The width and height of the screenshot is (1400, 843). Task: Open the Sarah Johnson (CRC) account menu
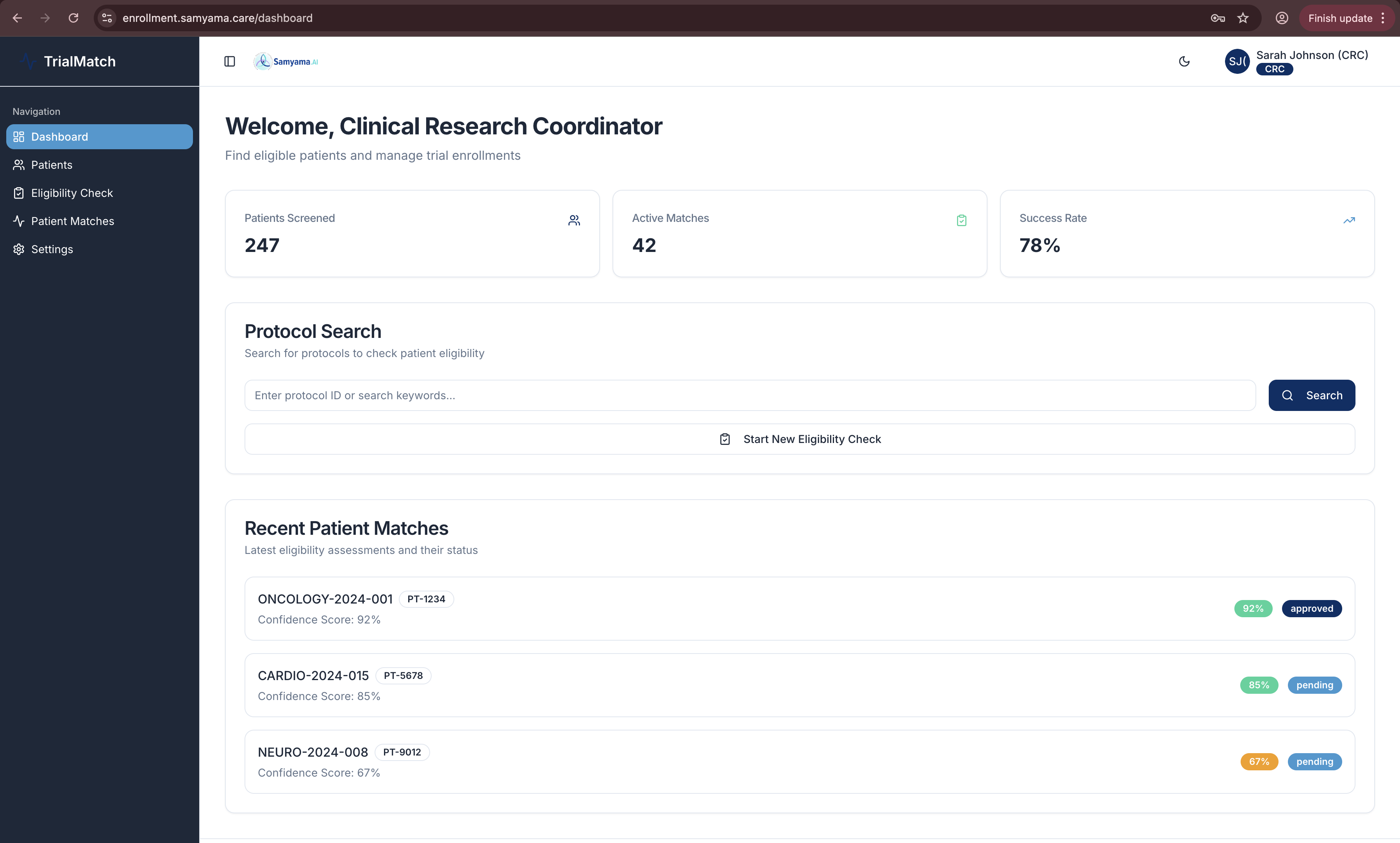click(1311, 55)
